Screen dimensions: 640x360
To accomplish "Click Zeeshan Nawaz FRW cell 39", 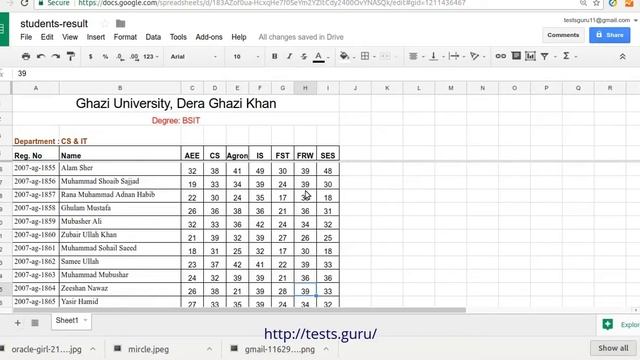I will tap(305, 290).
